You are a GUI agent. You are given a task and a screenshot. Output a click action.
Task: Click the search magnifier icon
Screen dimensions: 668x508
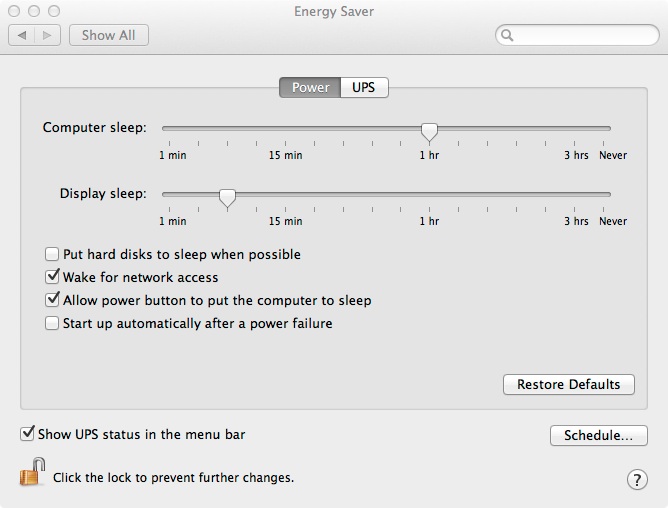click(x=507, y=35)
